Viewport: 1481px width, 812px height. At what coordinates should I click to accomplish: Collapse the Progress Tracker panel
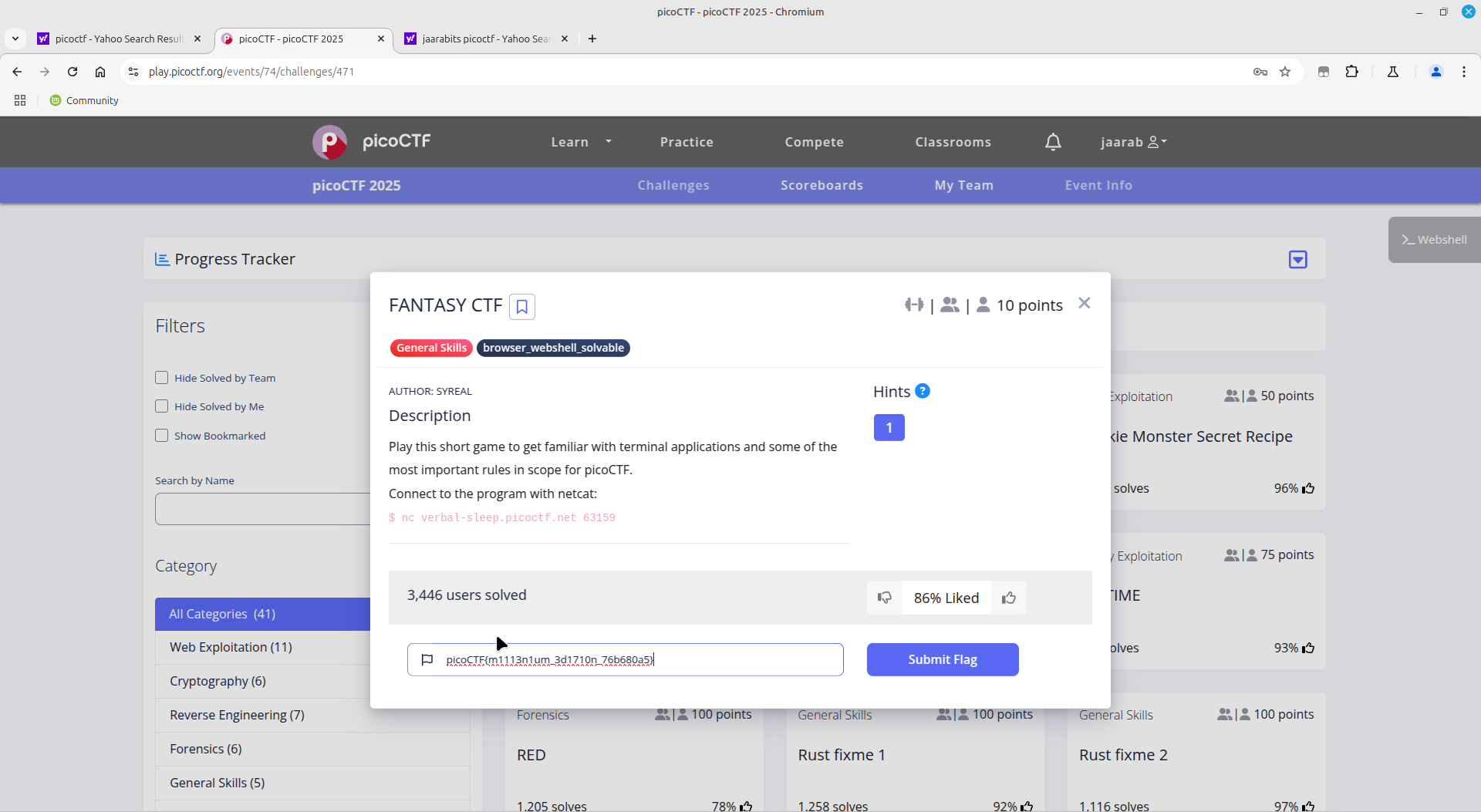1297,259
